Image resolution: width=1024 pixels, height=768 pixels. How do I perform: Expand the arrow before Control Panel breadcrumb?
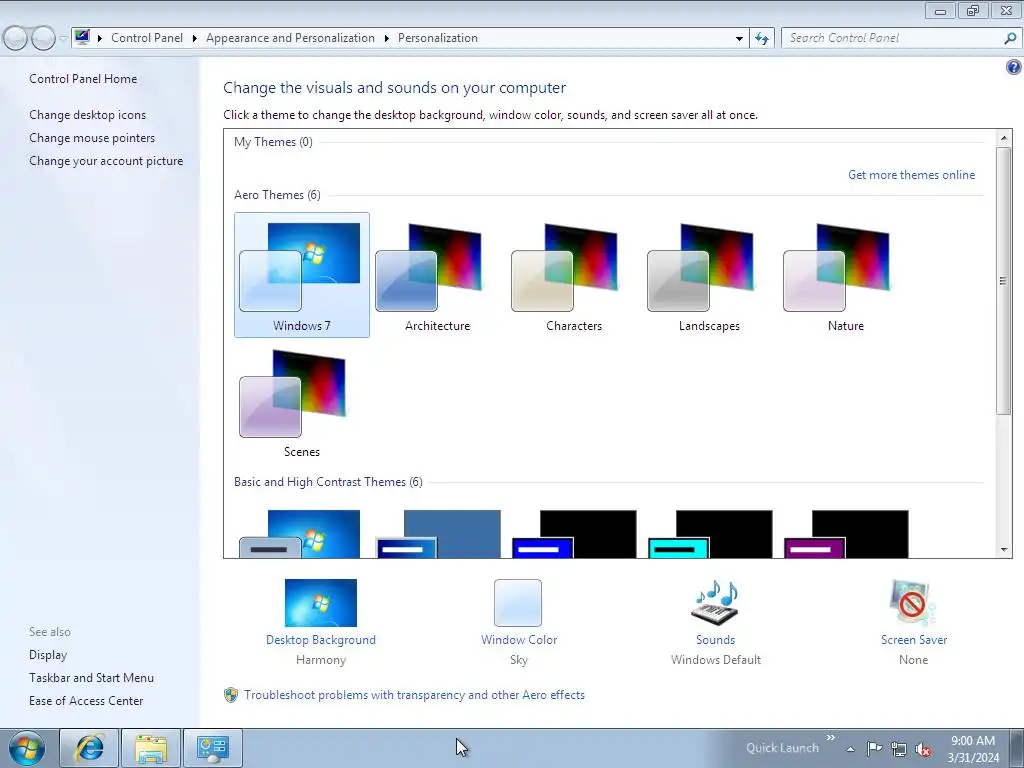[x=100, y=38]
